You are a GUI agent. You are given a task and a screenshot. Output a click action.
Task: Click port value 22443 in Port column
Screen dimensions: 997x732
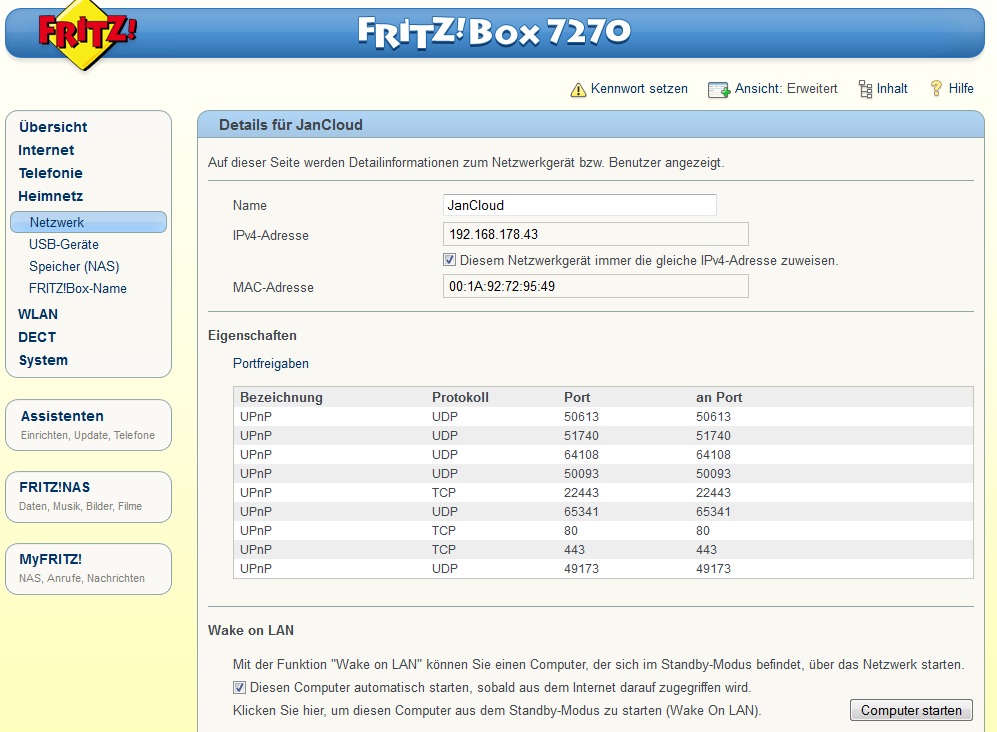[581, 492]
